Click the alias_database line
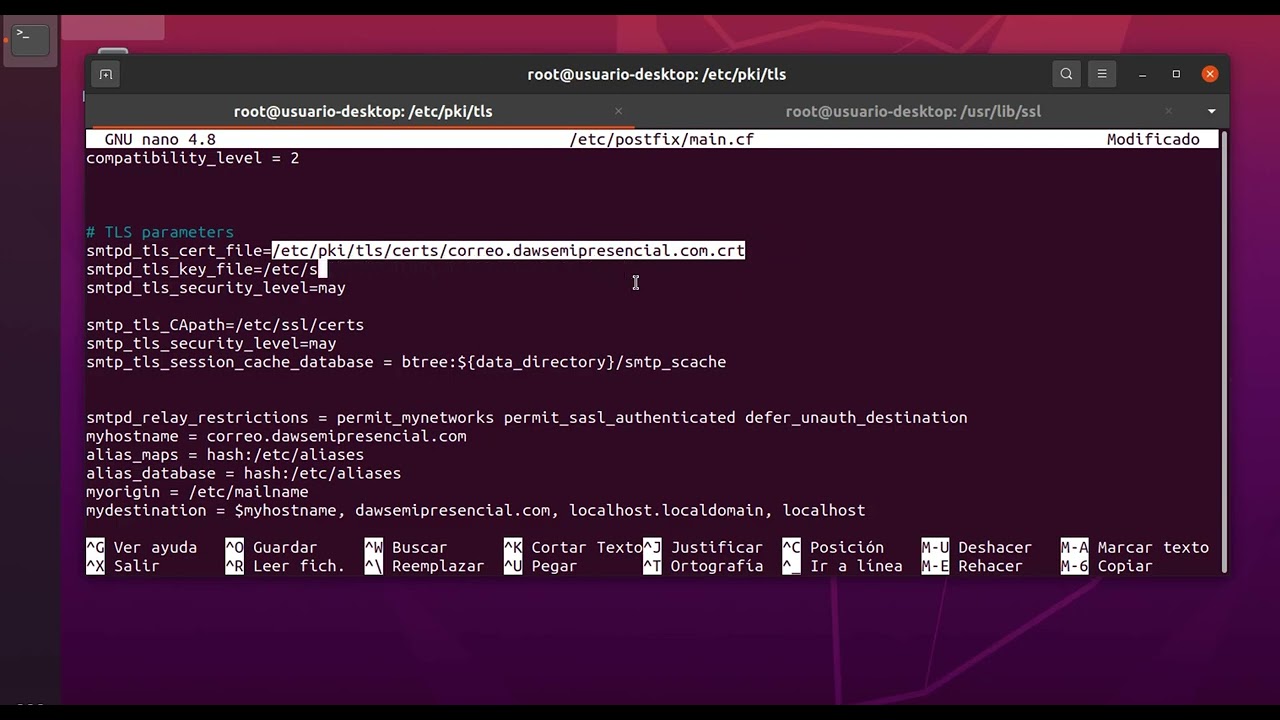Viewport: 1280px width, 720px height. click(244, 473)
